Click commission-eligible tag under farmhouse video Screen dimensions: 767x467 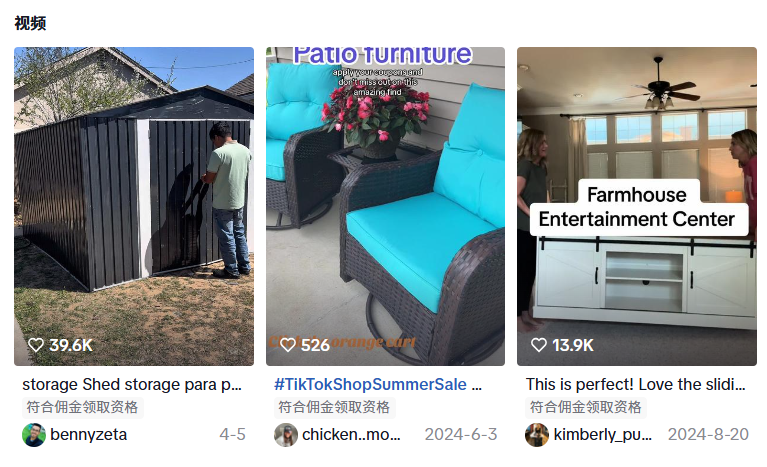(586, 407)
